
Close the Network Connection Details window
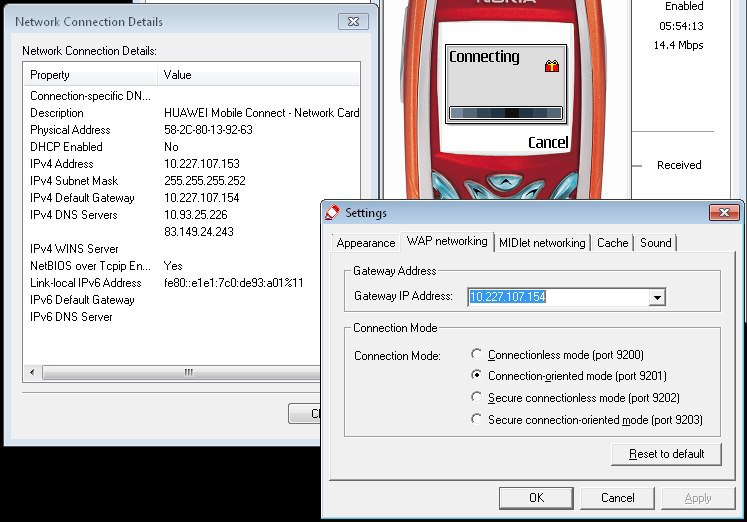coord(353,21)
